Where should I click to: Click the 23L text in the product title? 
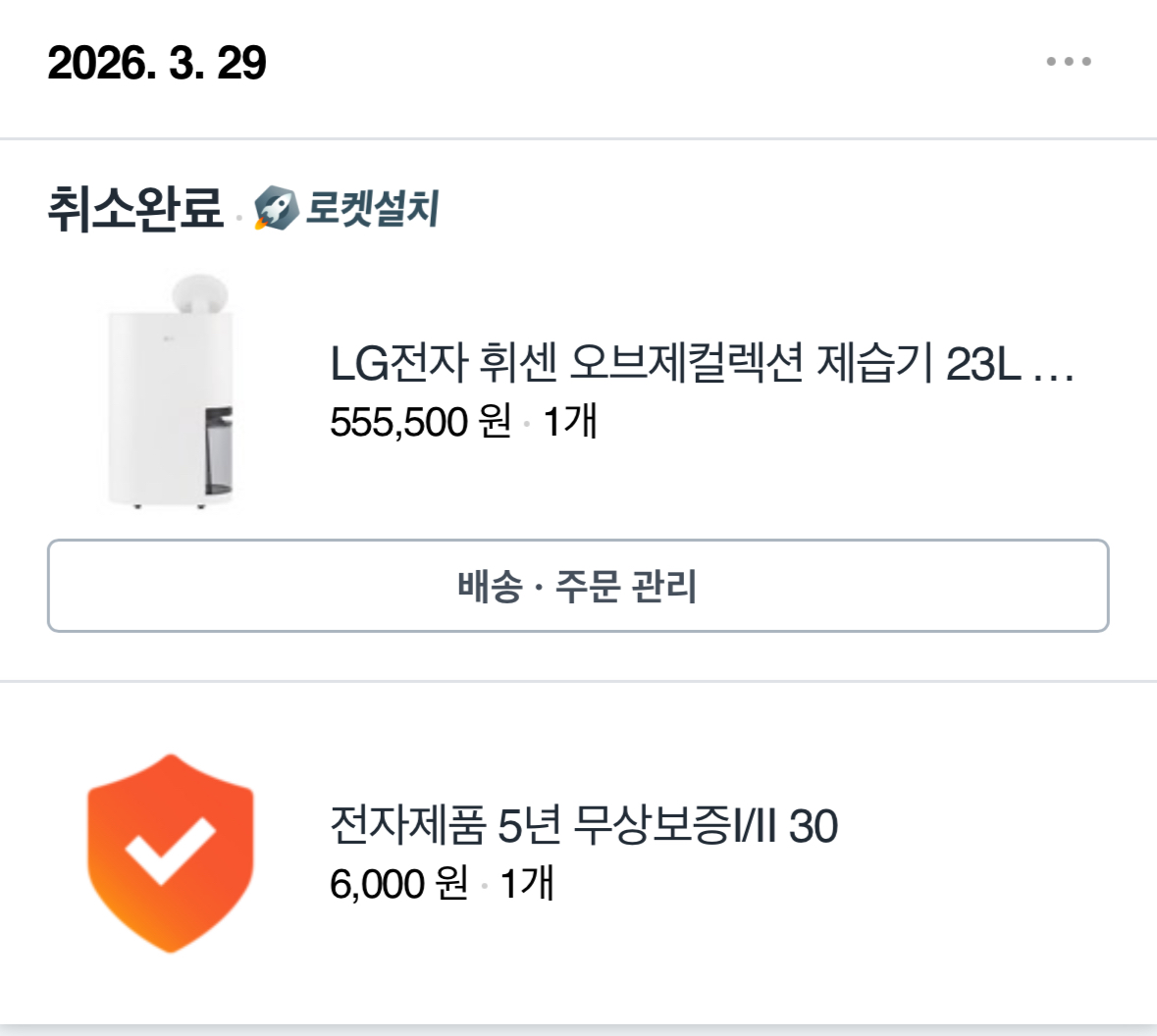coord(983,365)
